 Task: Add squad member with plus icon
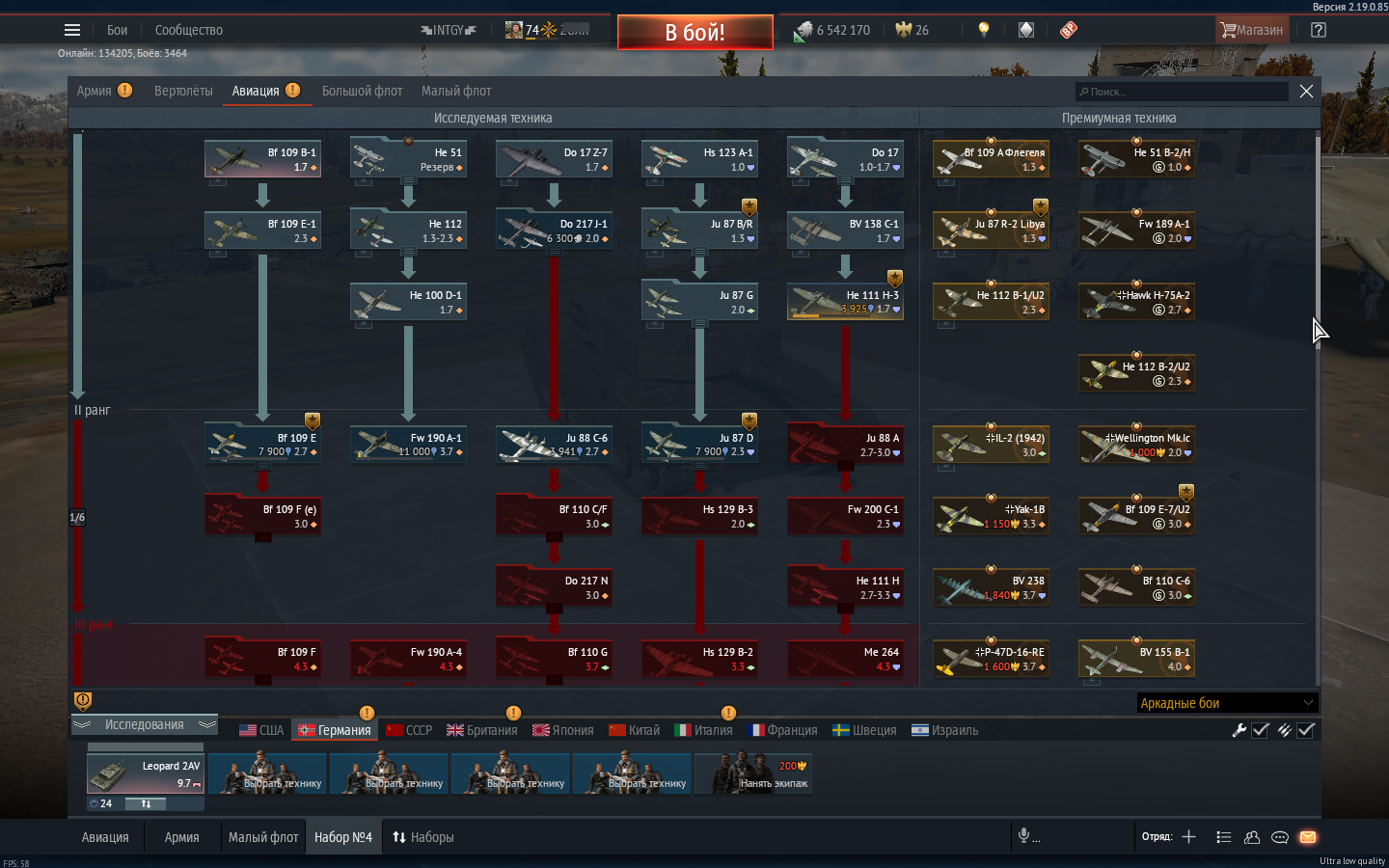coord(1188,837)
